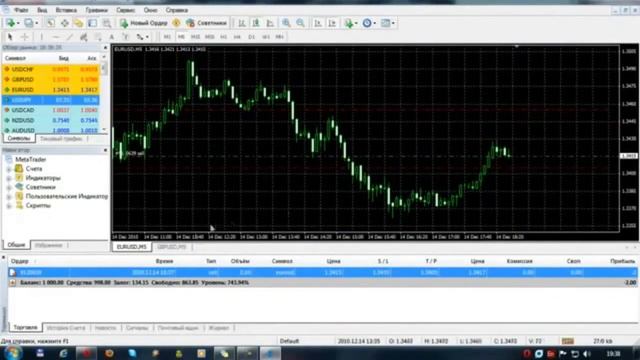
Task: Open the Profiles dropdown arrow
Action: 36,23
